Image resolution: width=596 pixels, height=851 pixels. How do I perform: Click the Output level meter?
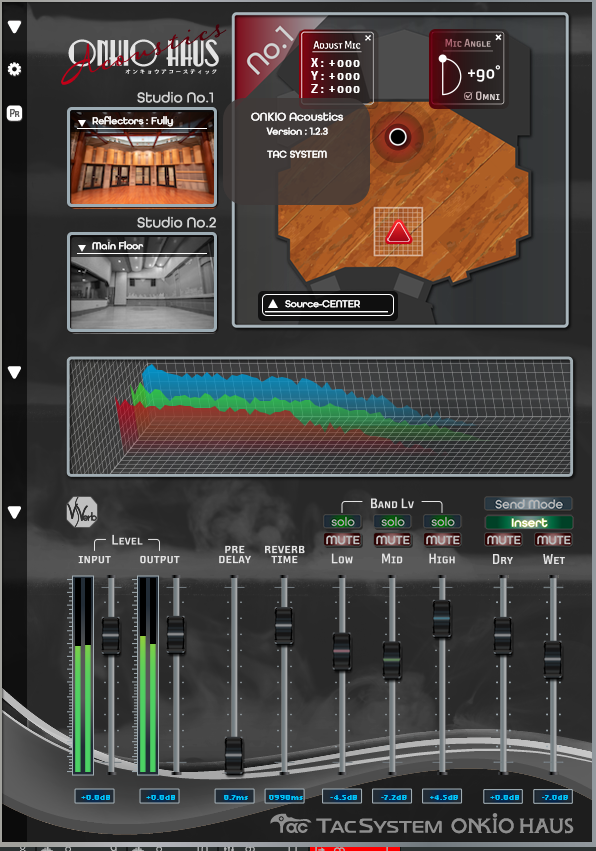148,675
